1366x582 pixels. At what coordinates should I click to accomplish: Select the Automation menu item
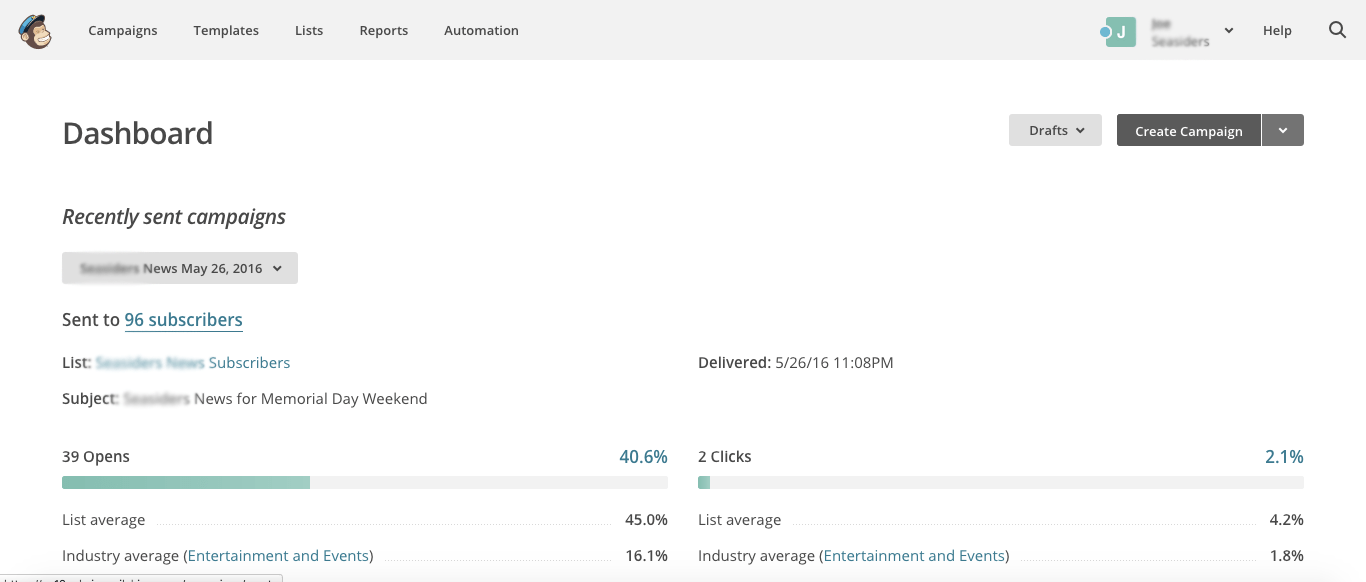coord(481,31)
